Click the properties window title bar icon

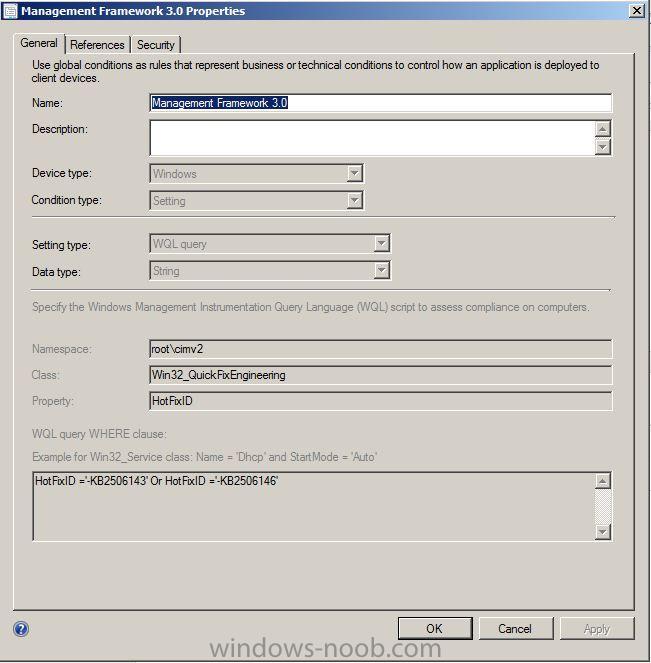click(10, 11)
